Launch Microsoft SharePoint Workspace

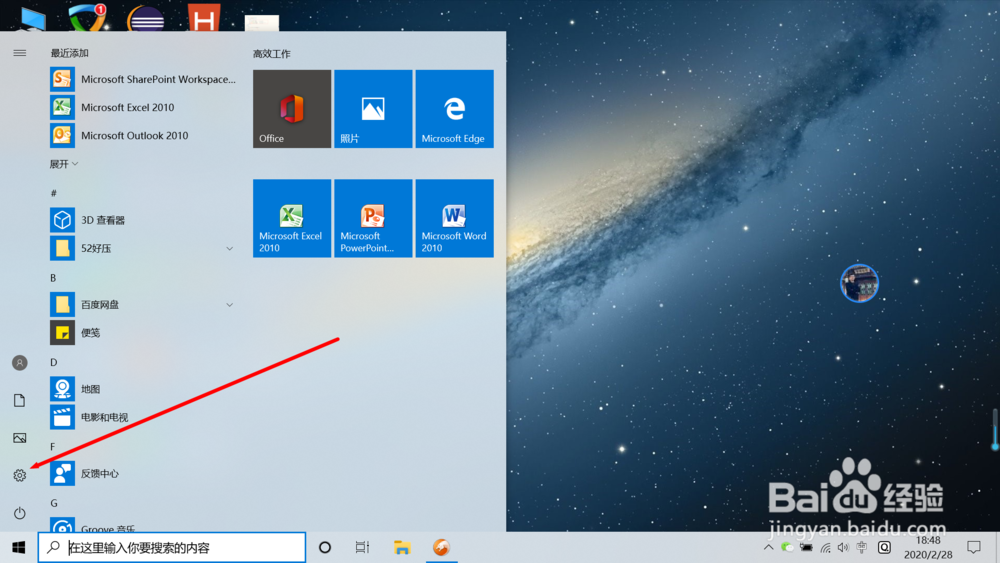[143, 79]
